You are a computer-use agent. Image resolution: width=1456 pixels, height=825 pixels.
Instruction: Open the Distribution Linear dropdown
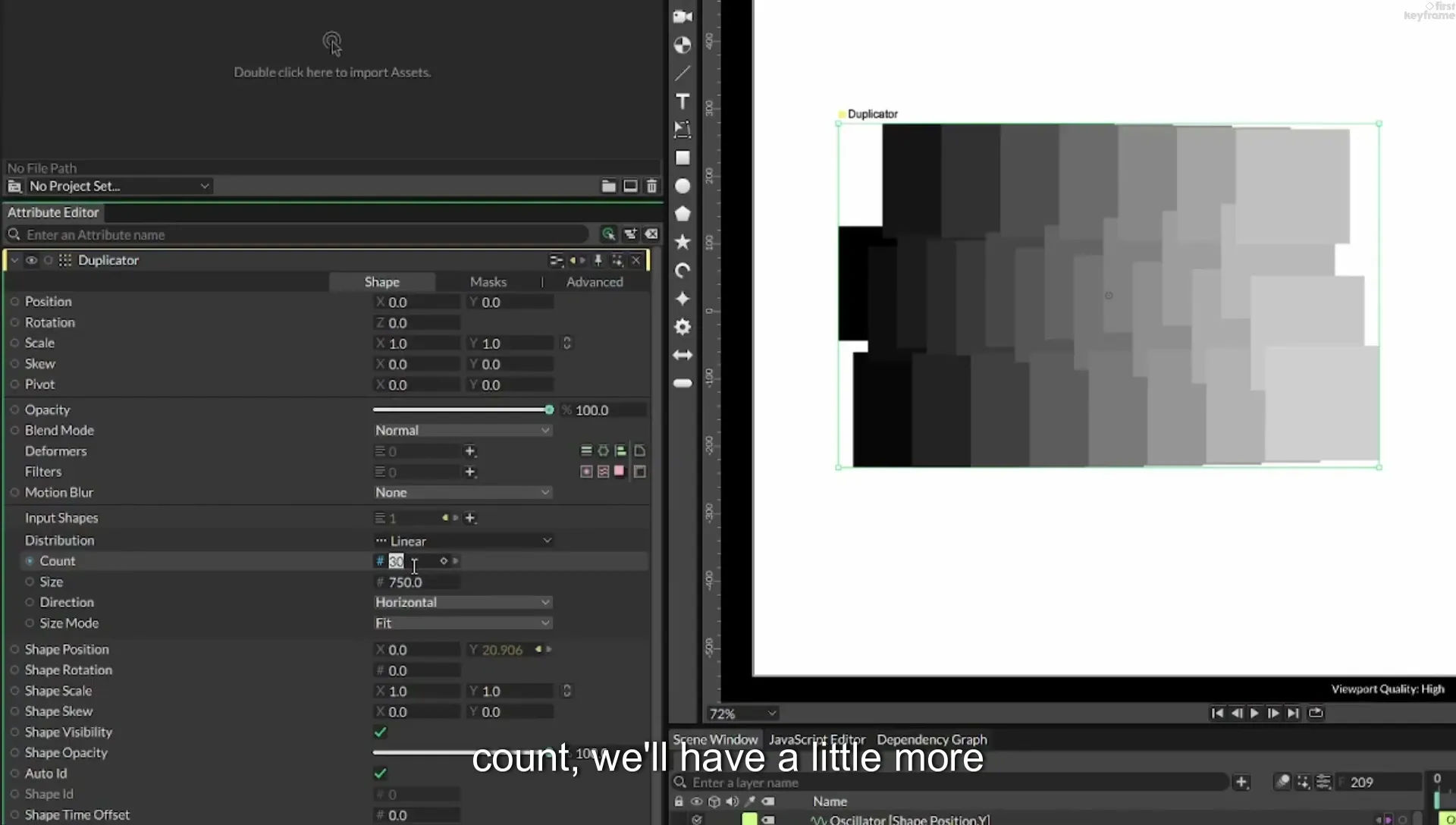[463, 541]
